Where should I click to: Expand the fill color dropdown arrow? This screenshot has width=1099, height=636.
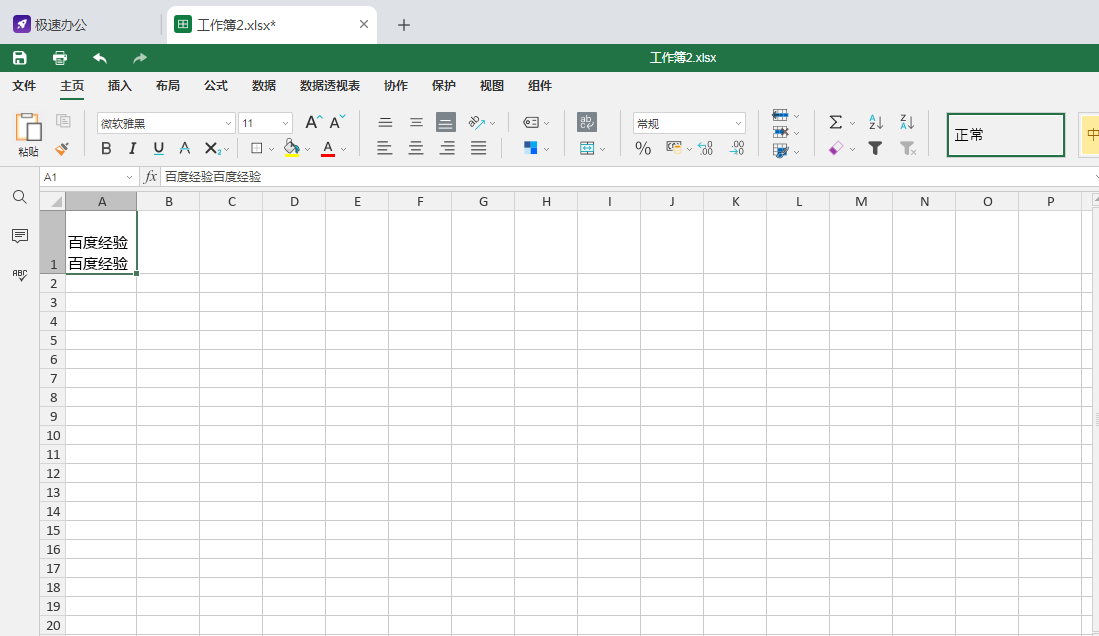click(307, 149)
